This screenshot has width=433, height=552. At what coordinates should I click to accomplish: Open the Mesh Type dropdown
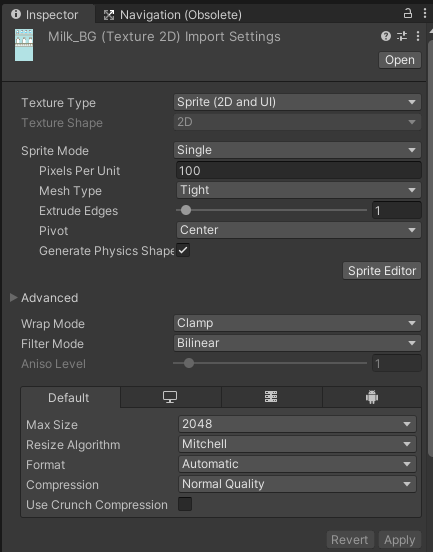pos(299,190)
